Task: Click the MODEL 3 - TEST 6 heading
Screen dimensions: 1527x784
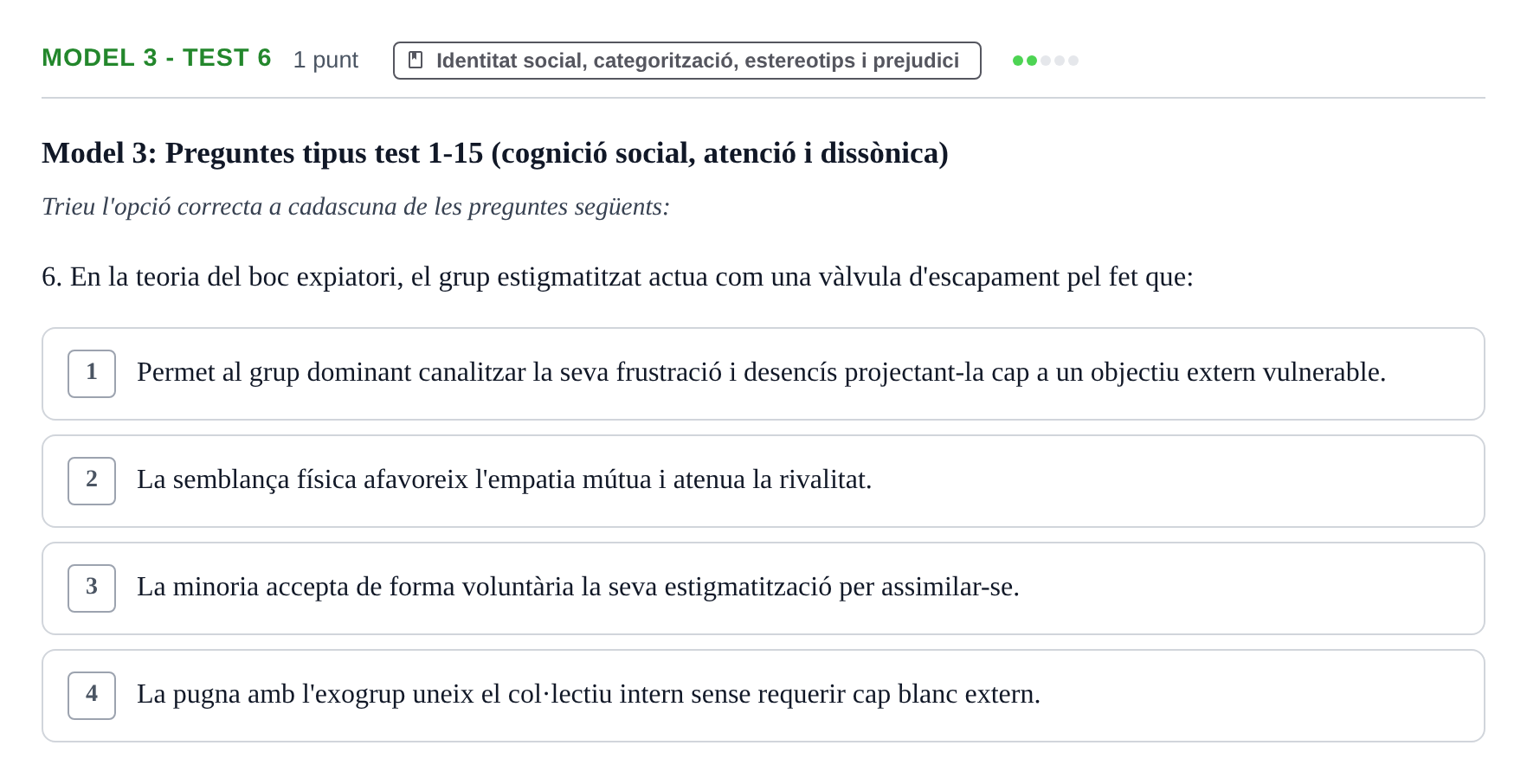Action: 157,58
